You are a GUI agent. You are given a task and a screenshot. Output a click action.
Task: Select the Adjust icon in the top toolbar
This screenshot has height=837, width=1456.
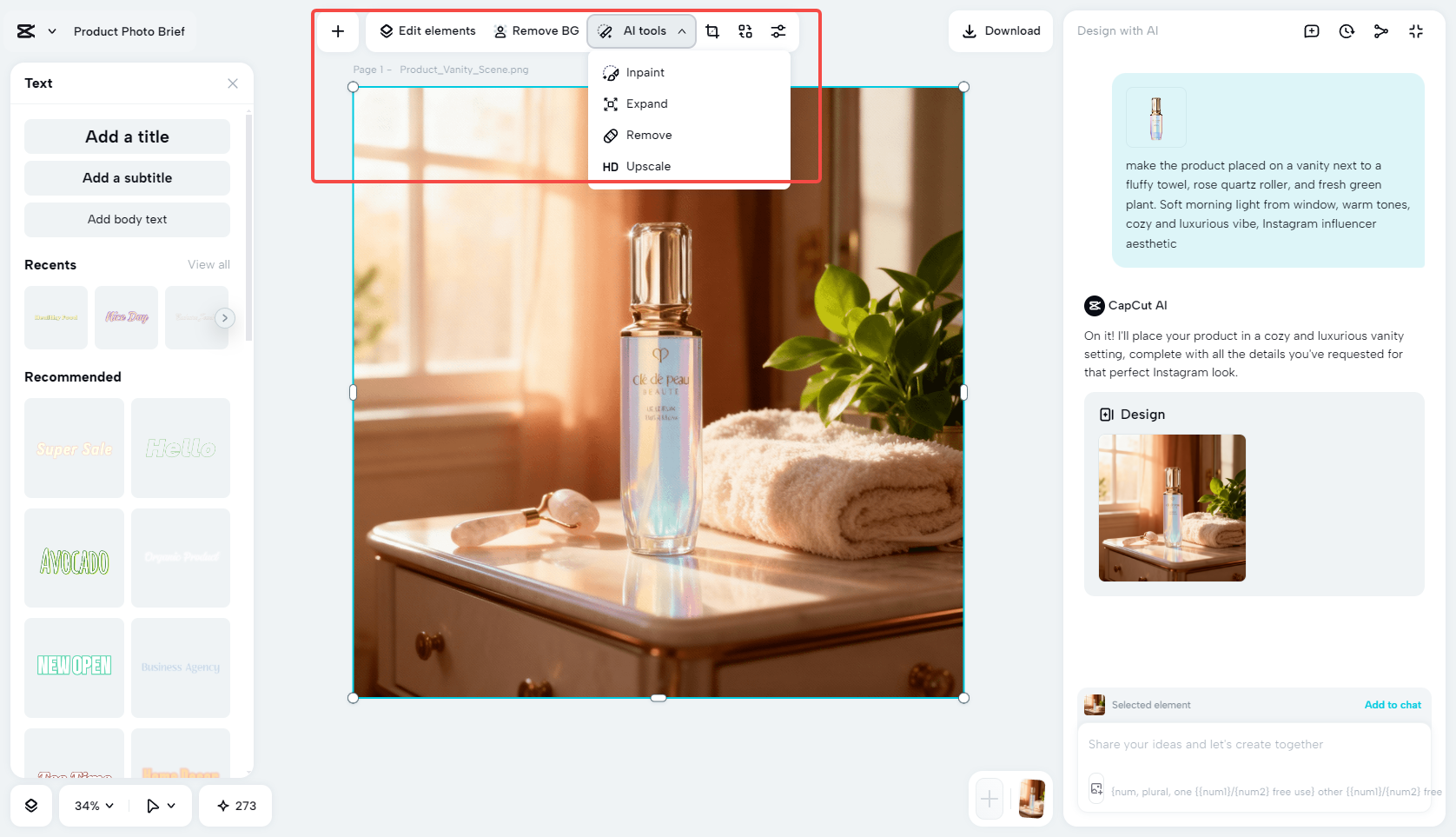click(778, 30)
